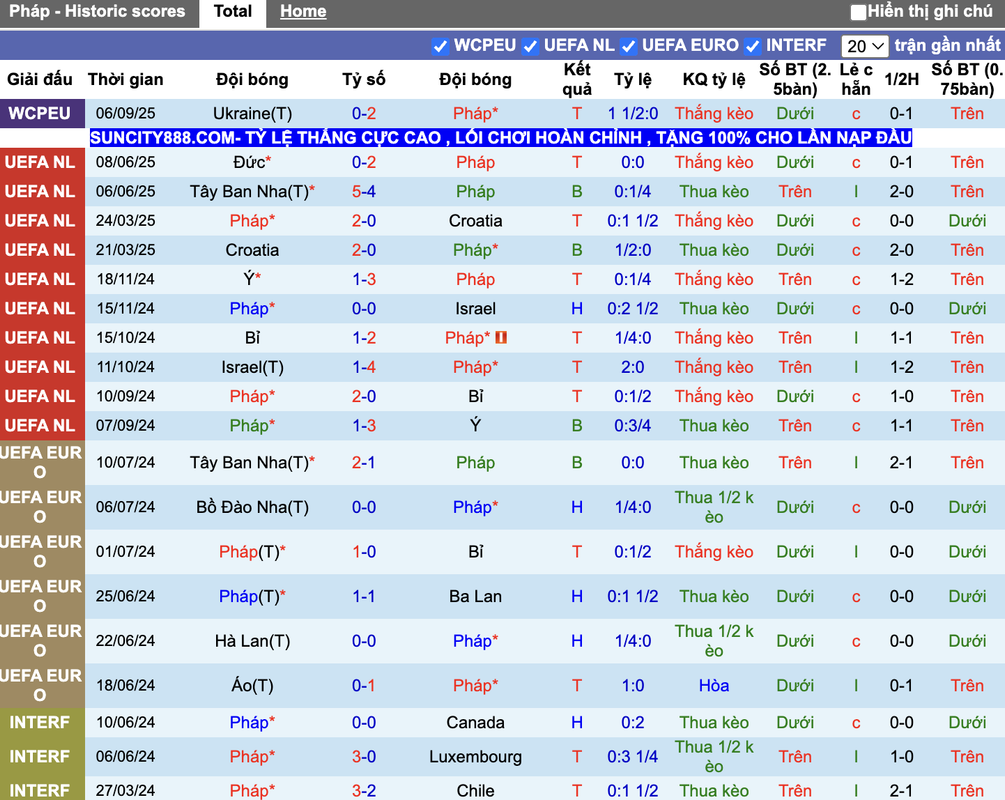Click the UEFA EURO label for 10/07/24
1005x800 pixels.
click(x=41, y=462)
